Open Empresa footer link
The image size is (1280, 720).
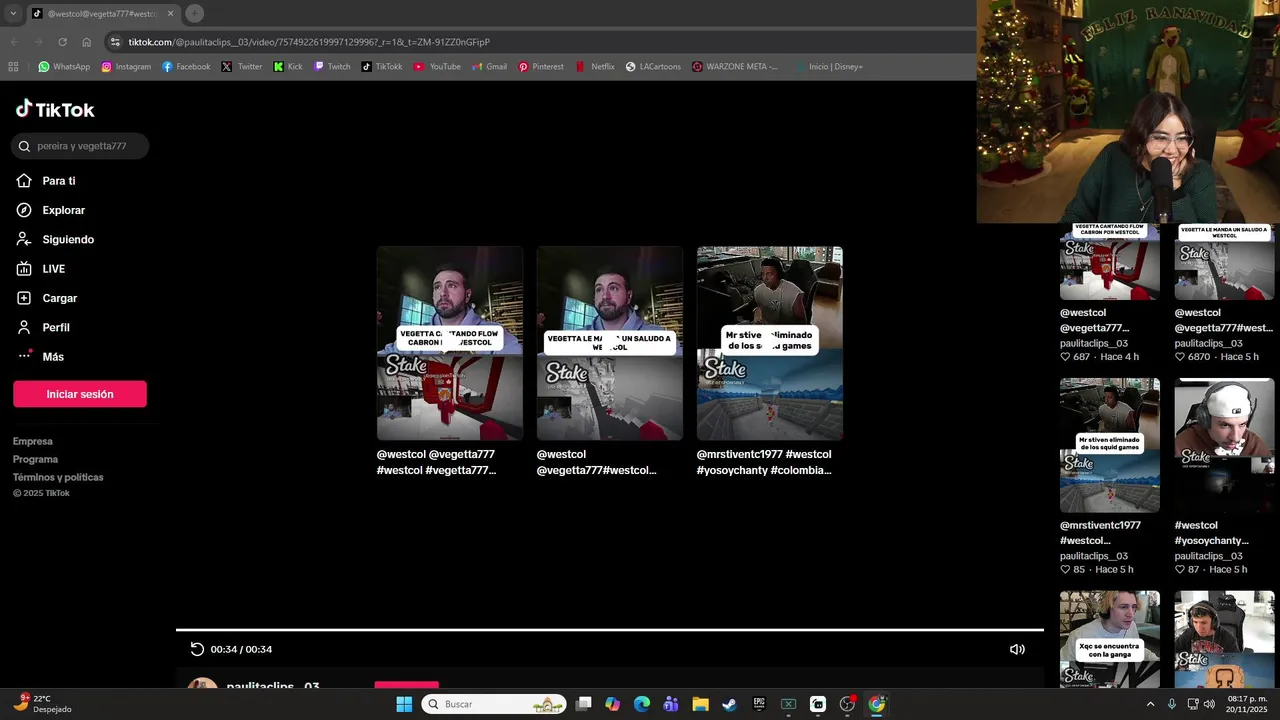pos(33,441)
